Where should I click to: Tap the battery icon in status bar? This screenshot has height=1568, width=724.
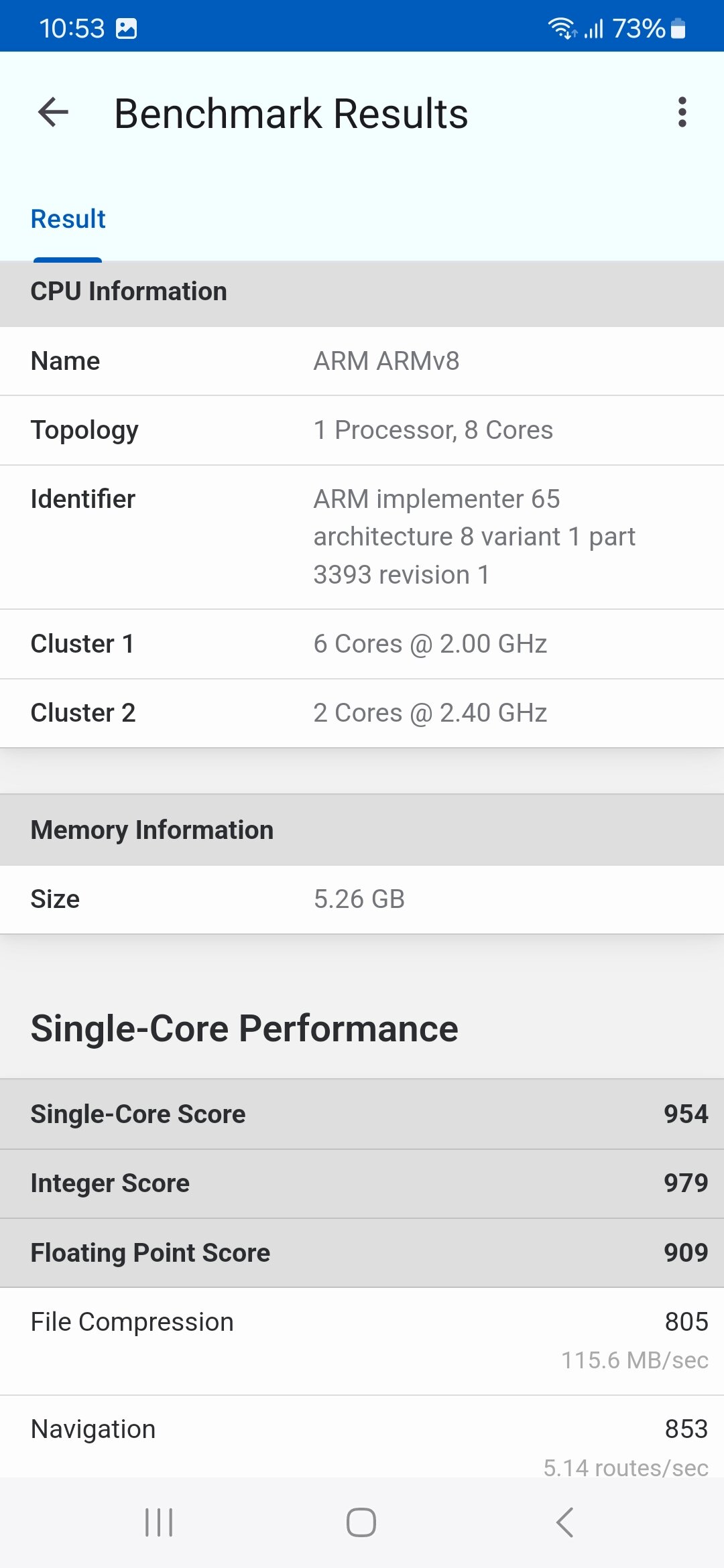pos(678,29)
